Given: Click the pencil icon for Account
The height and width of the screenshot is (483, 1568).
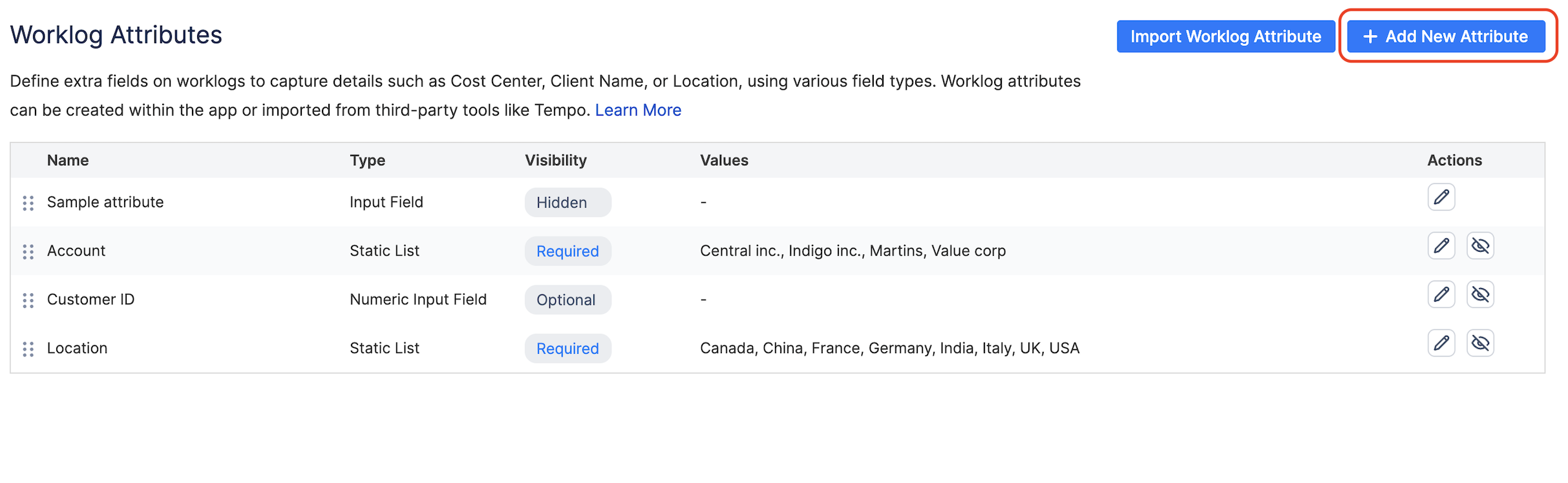Looking at the screenshot, I should click(1441, 246).
